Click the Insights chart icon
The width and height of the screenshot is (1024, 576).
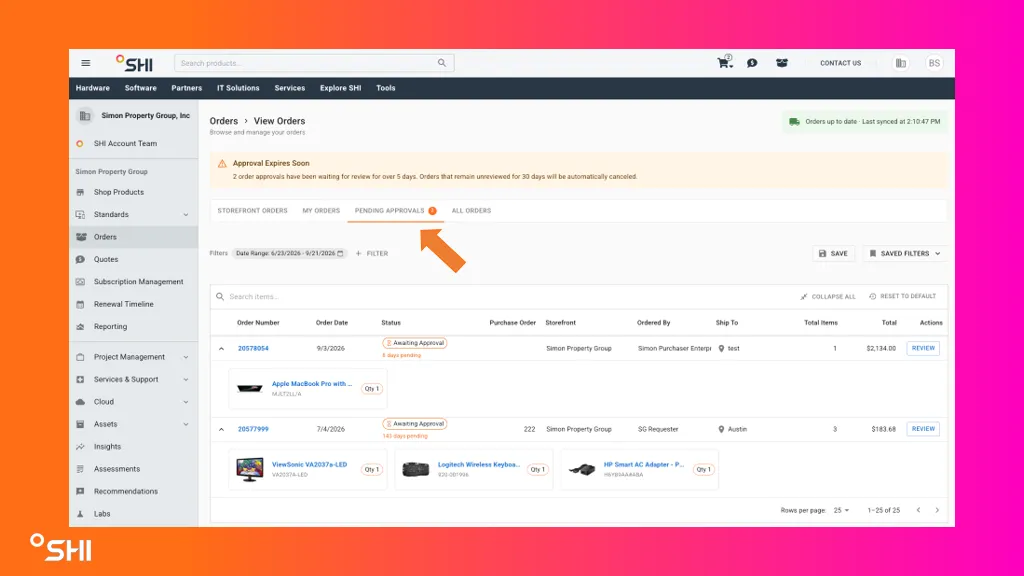click(80, 447)
